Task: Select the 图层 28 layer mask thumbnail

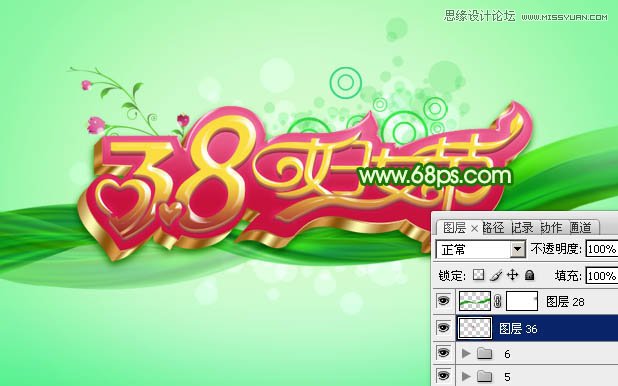Action: click(522, 302)
